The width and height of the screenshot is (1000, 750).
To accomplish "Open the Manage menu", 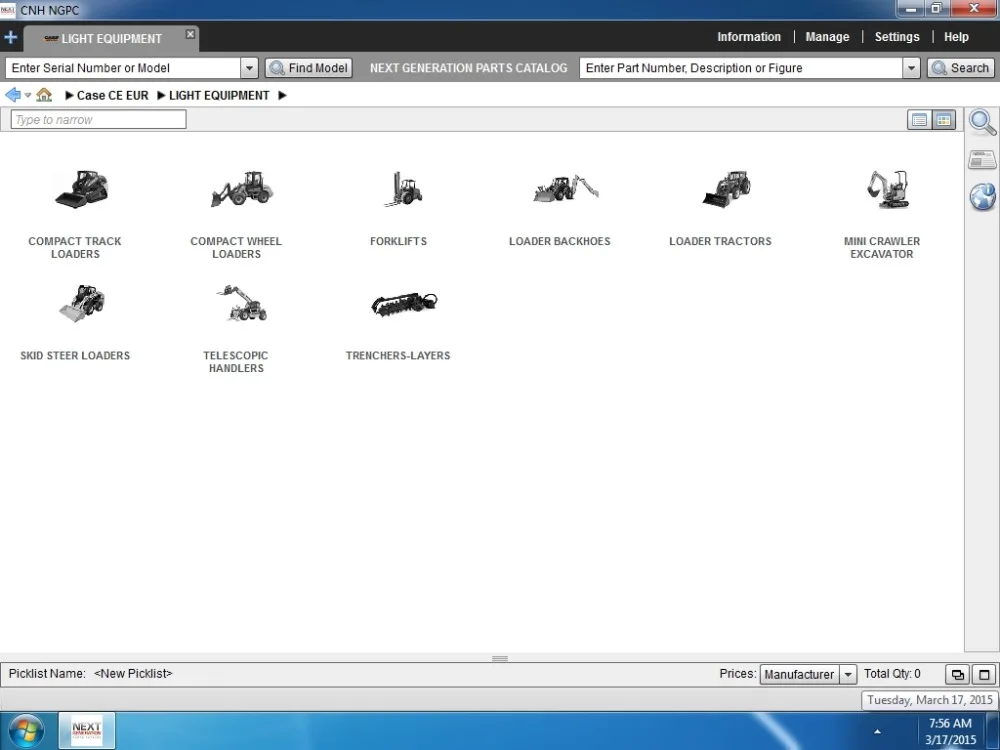I will 827,37.
